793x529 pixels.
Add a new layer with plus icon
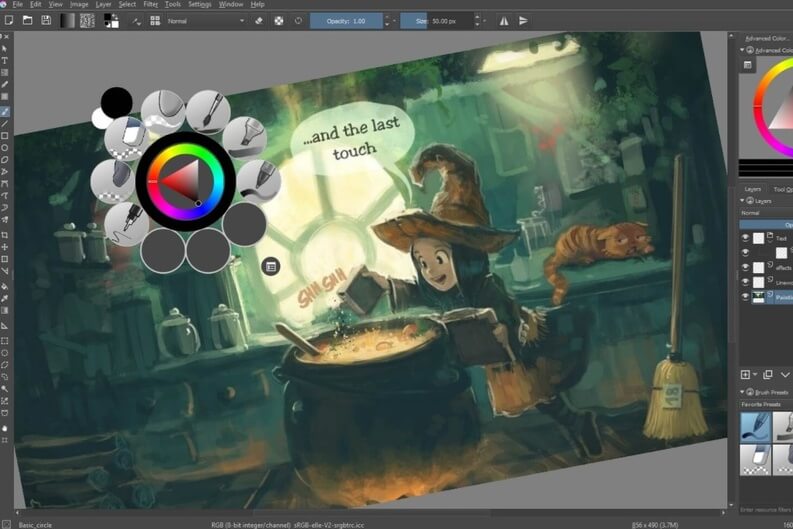(x=745, y=375)
